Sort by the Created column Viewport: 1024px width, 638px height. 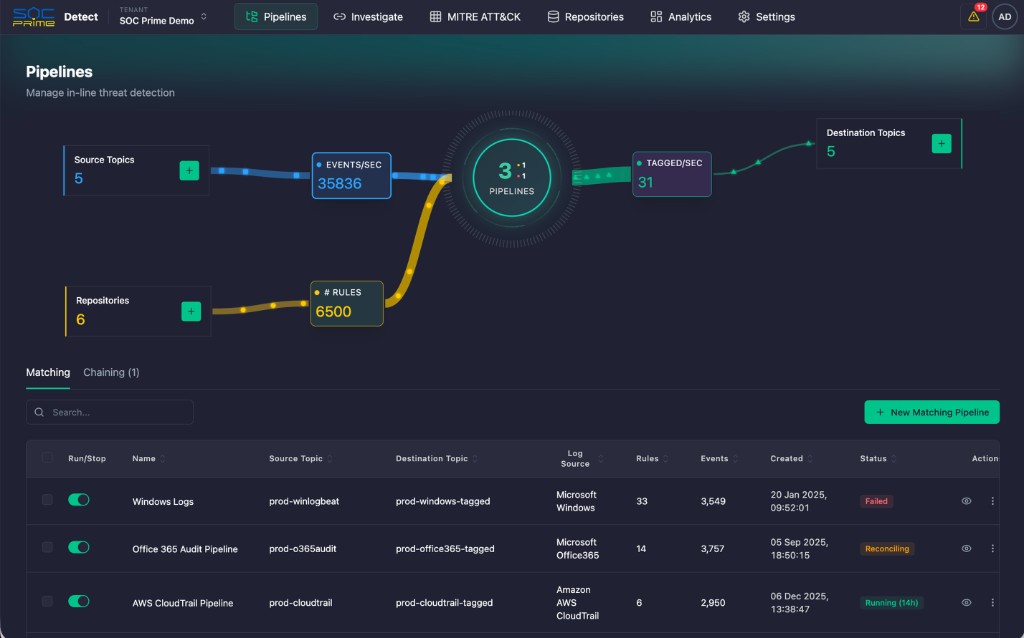click(792, 458)
